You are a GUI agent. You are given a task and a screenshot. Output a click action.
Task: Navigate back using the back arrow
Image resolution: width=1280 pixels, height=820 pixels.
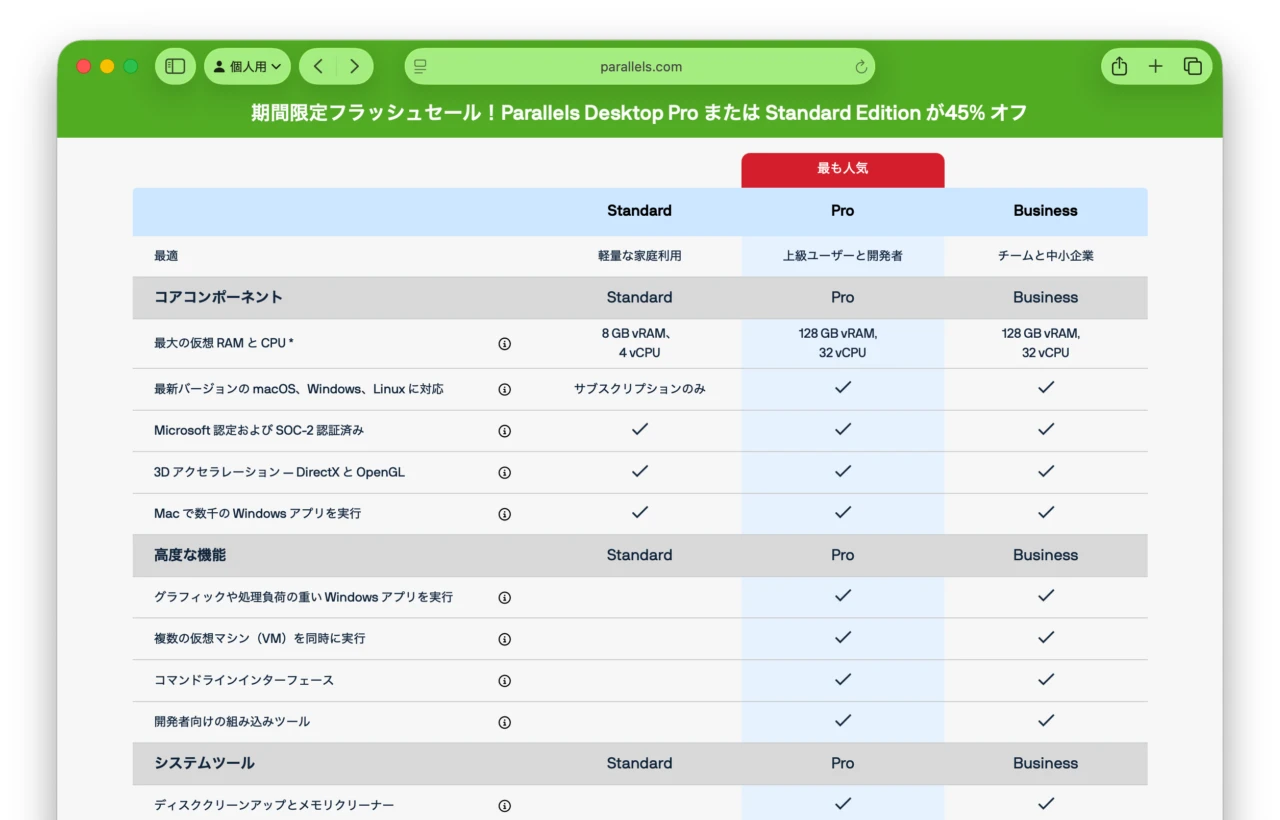point(318,66)
